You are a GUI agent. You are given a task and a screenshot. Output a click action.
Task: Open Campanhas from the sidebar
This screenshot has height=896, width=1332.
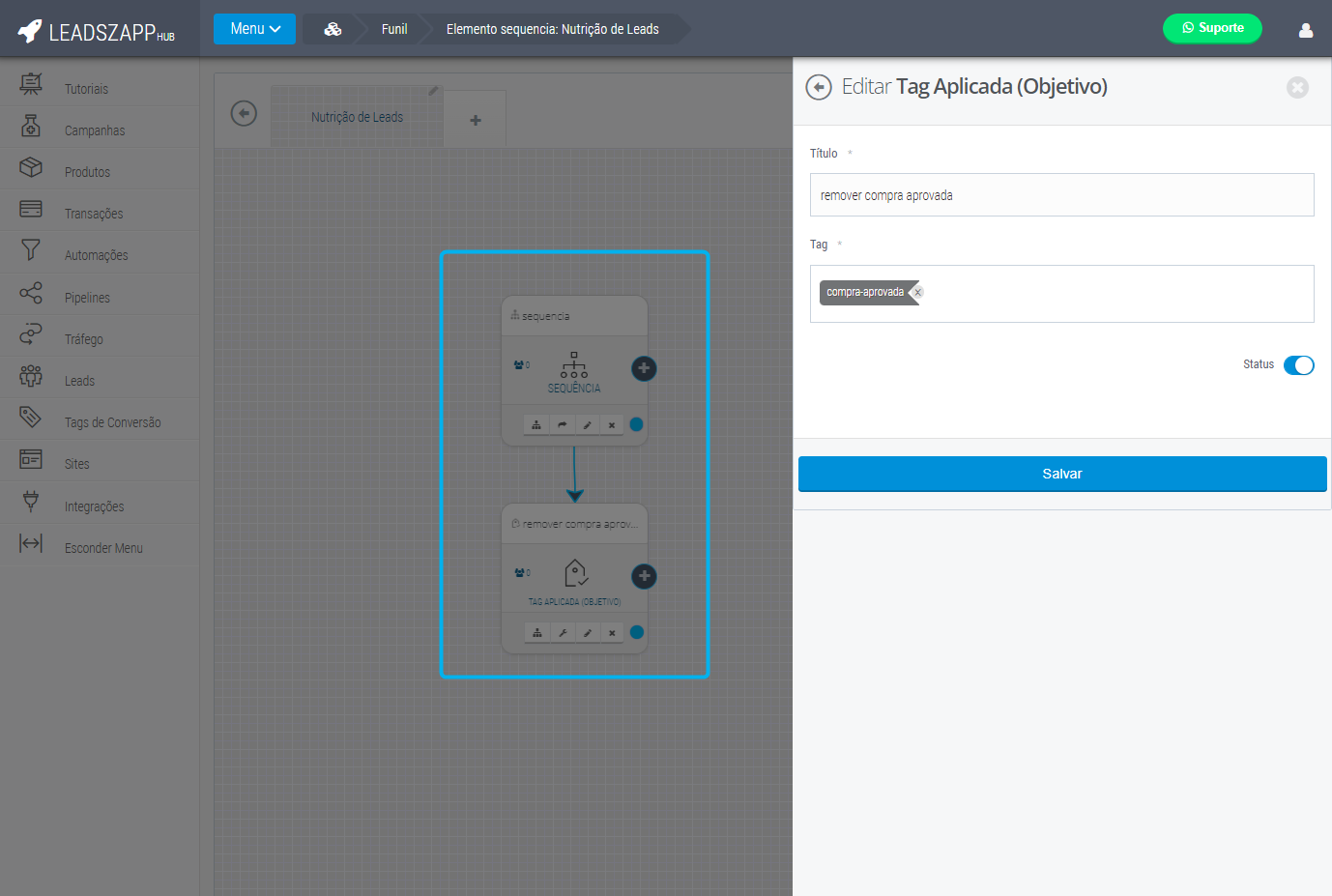(x=94, y=130)
